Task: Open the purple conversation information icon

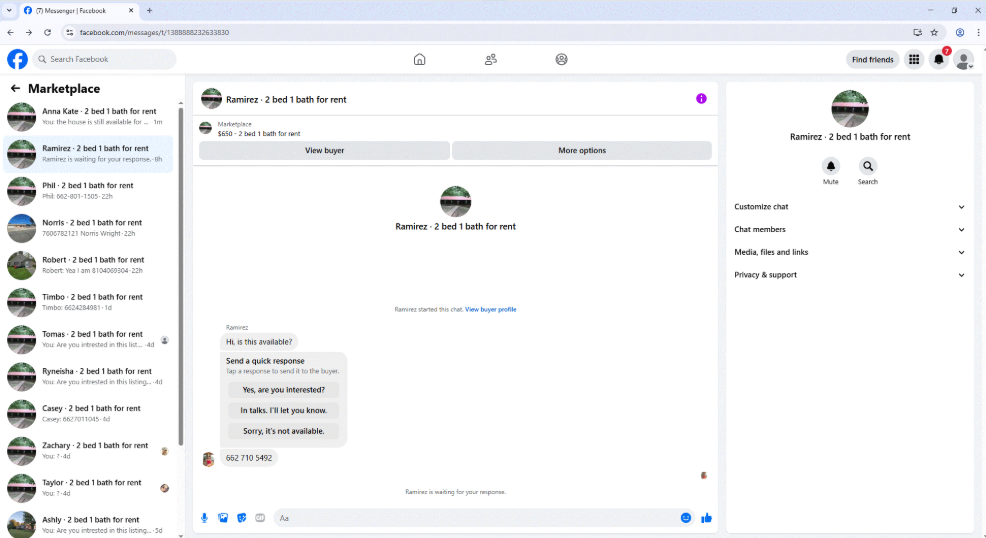Action: pos(701,99)
